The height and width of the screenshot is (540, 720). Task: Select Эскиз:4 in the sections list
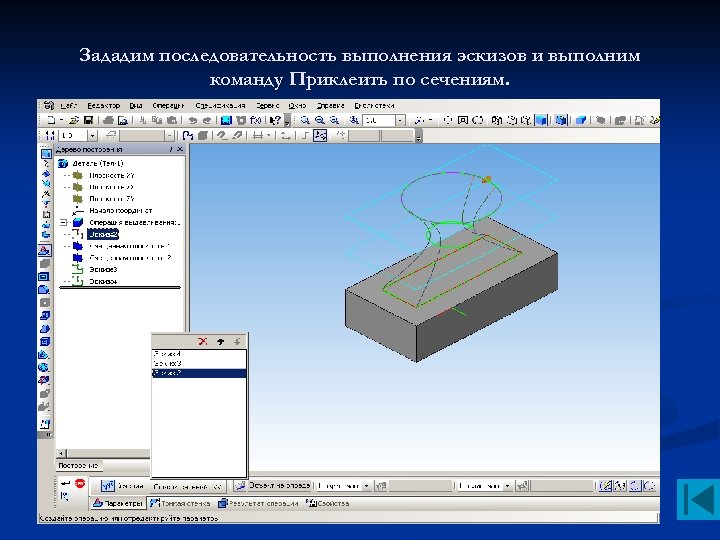click(x=199, y=354)
